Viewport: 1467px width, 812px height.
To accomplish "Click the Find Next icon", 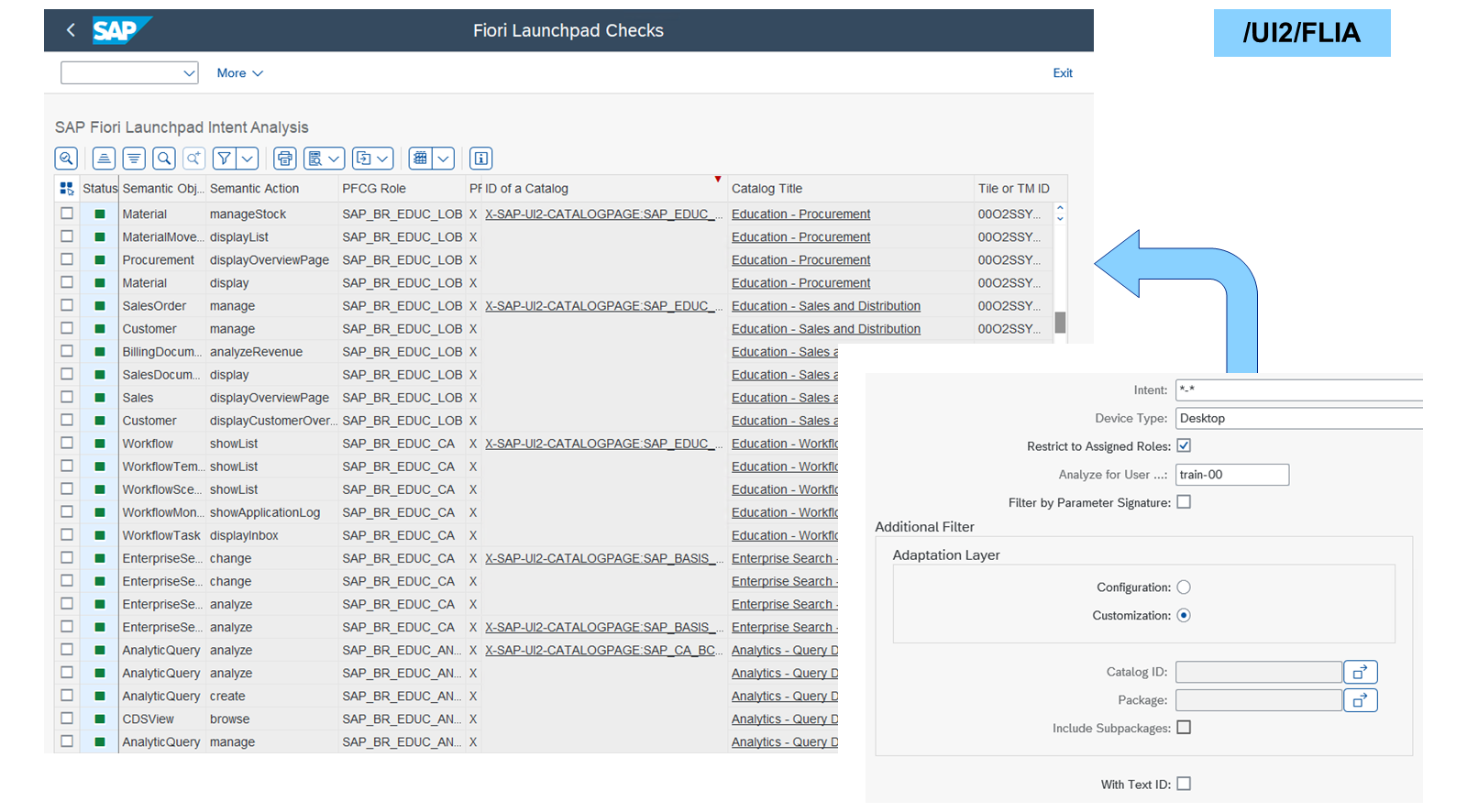I will pyautogui.click(x=193, y=159).
